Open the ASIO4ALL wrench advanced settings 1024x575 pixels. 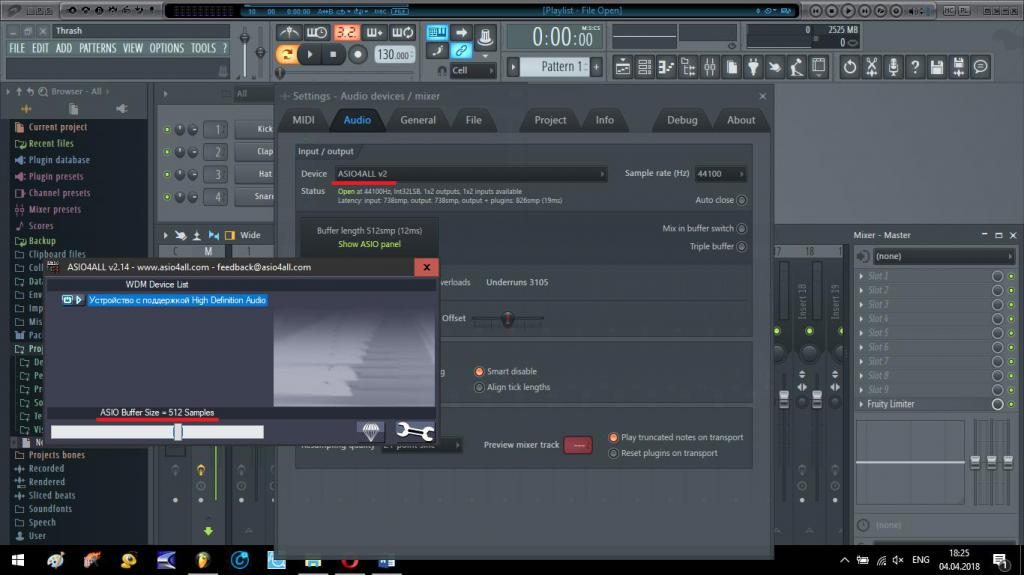coord(414,431)
